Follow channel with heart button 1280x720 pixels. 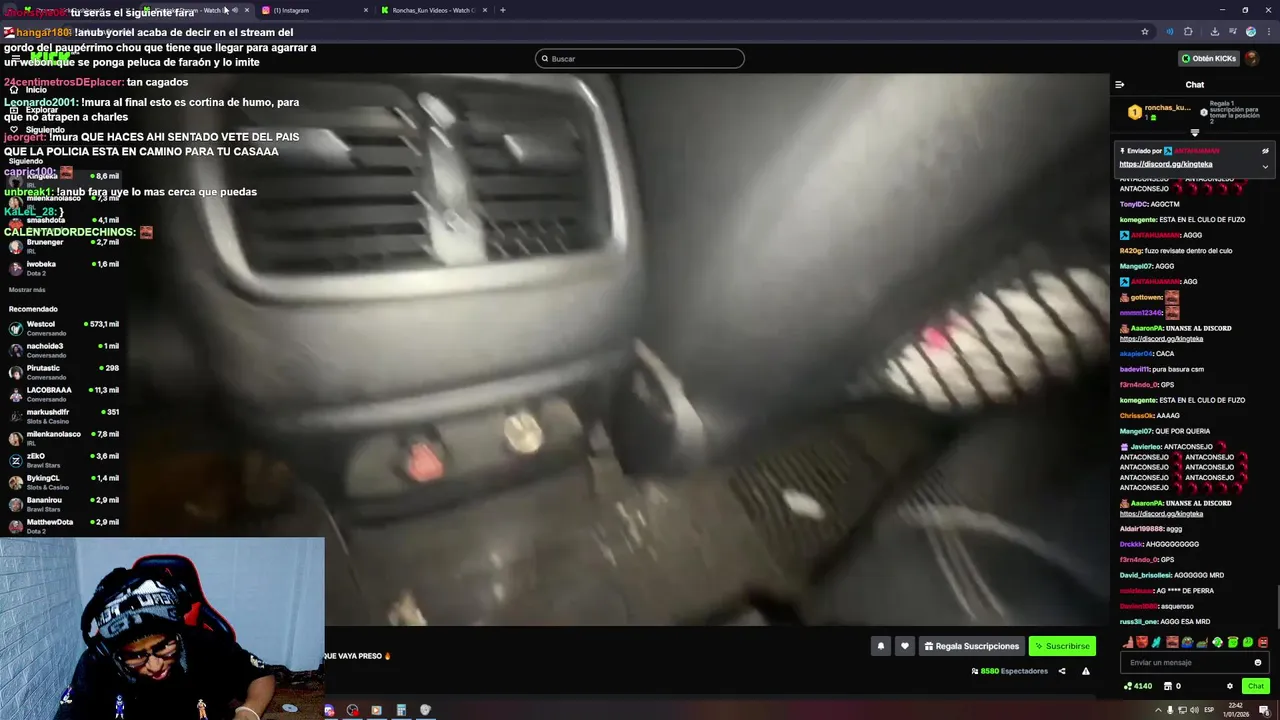point(905,646)
